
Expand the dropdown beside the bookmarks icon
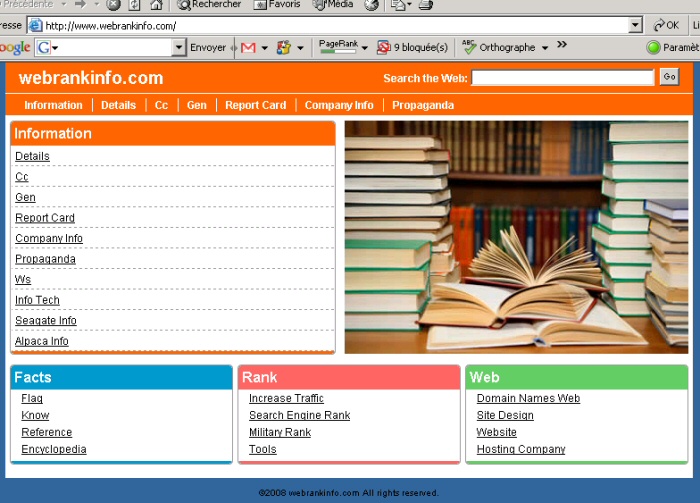coord(300,48)
